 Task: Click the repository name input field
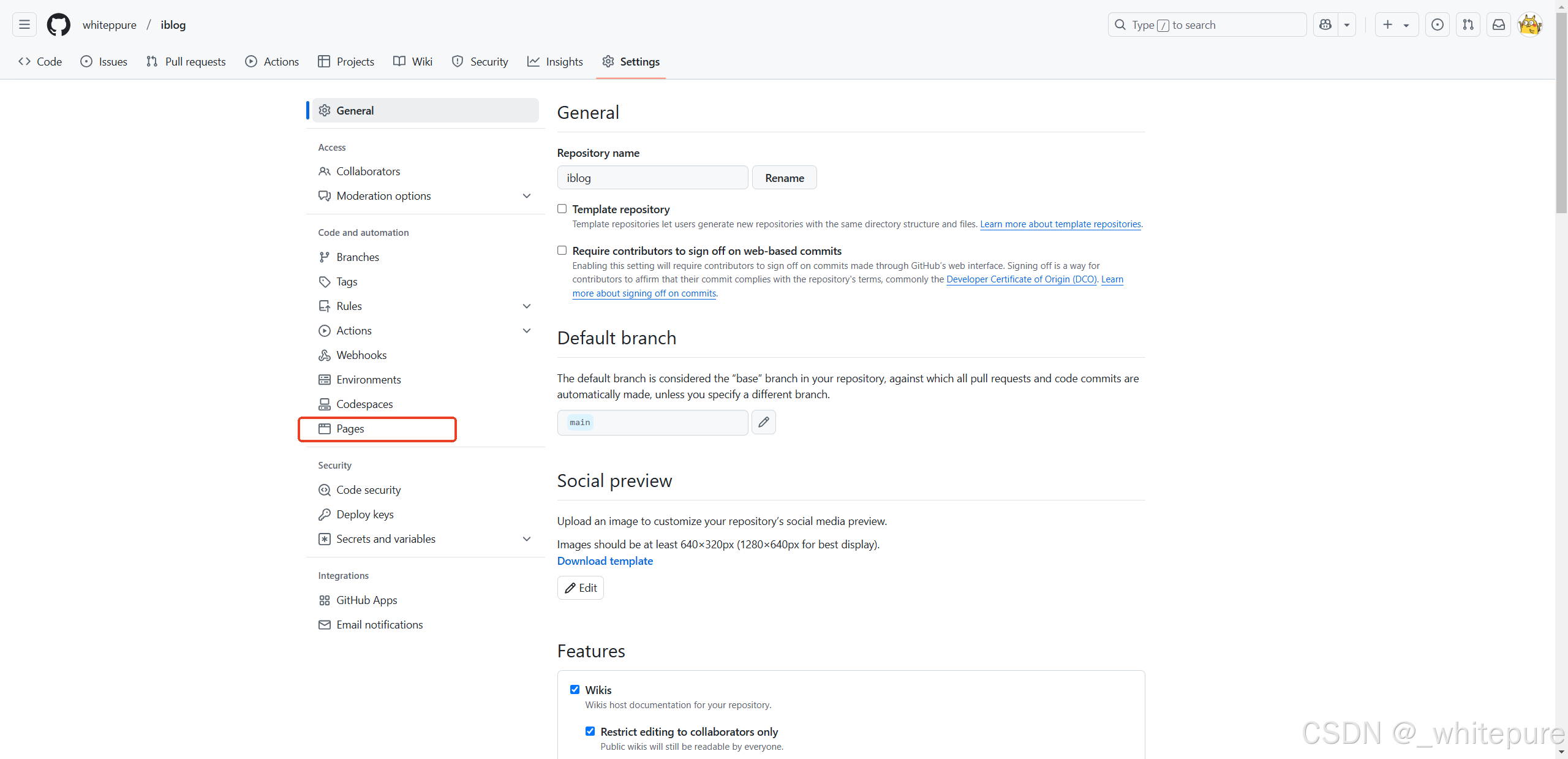coord(652,178)
